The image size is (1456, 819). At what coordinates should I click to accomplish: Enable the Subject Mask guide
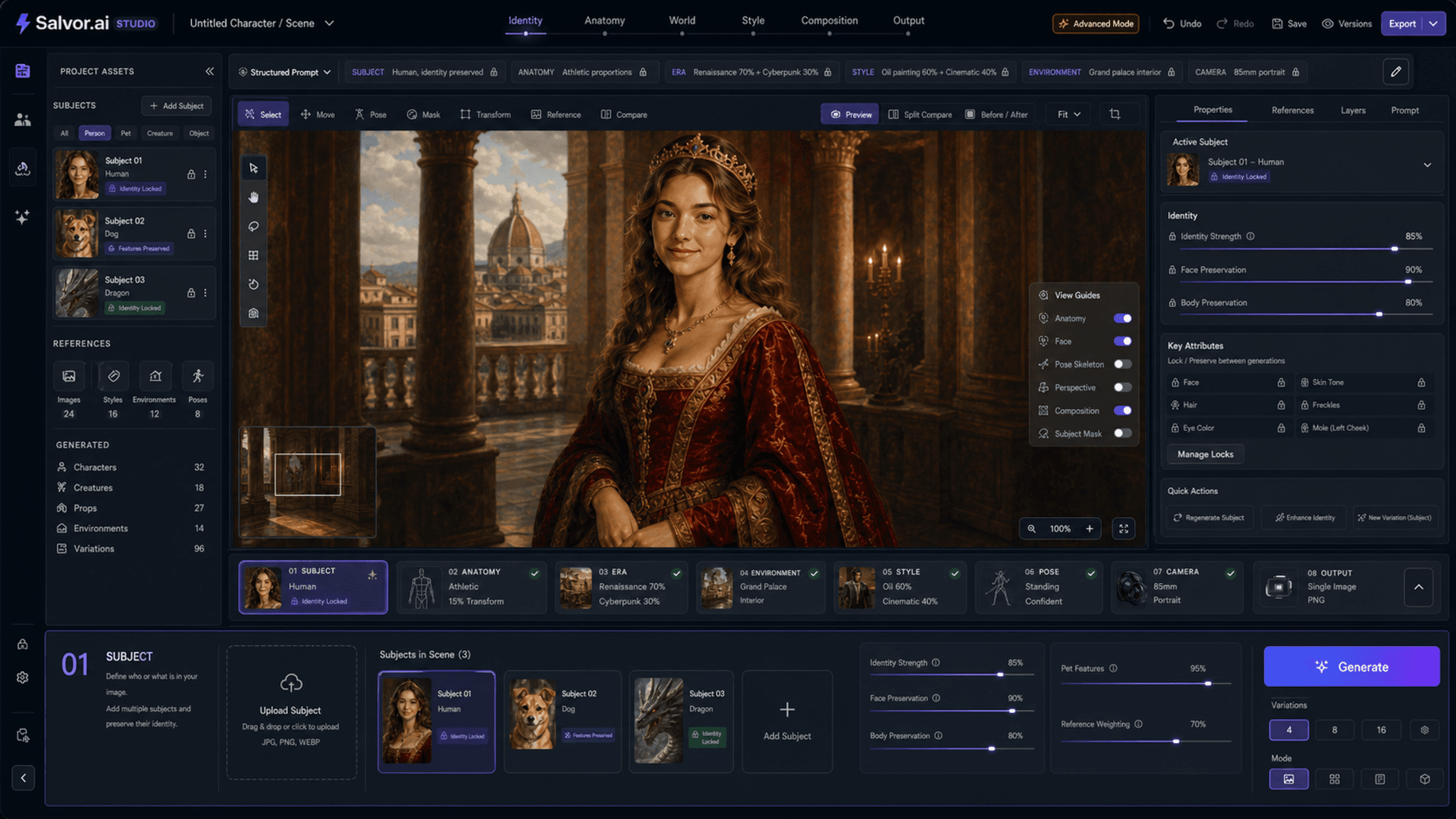click(1123, 433)
